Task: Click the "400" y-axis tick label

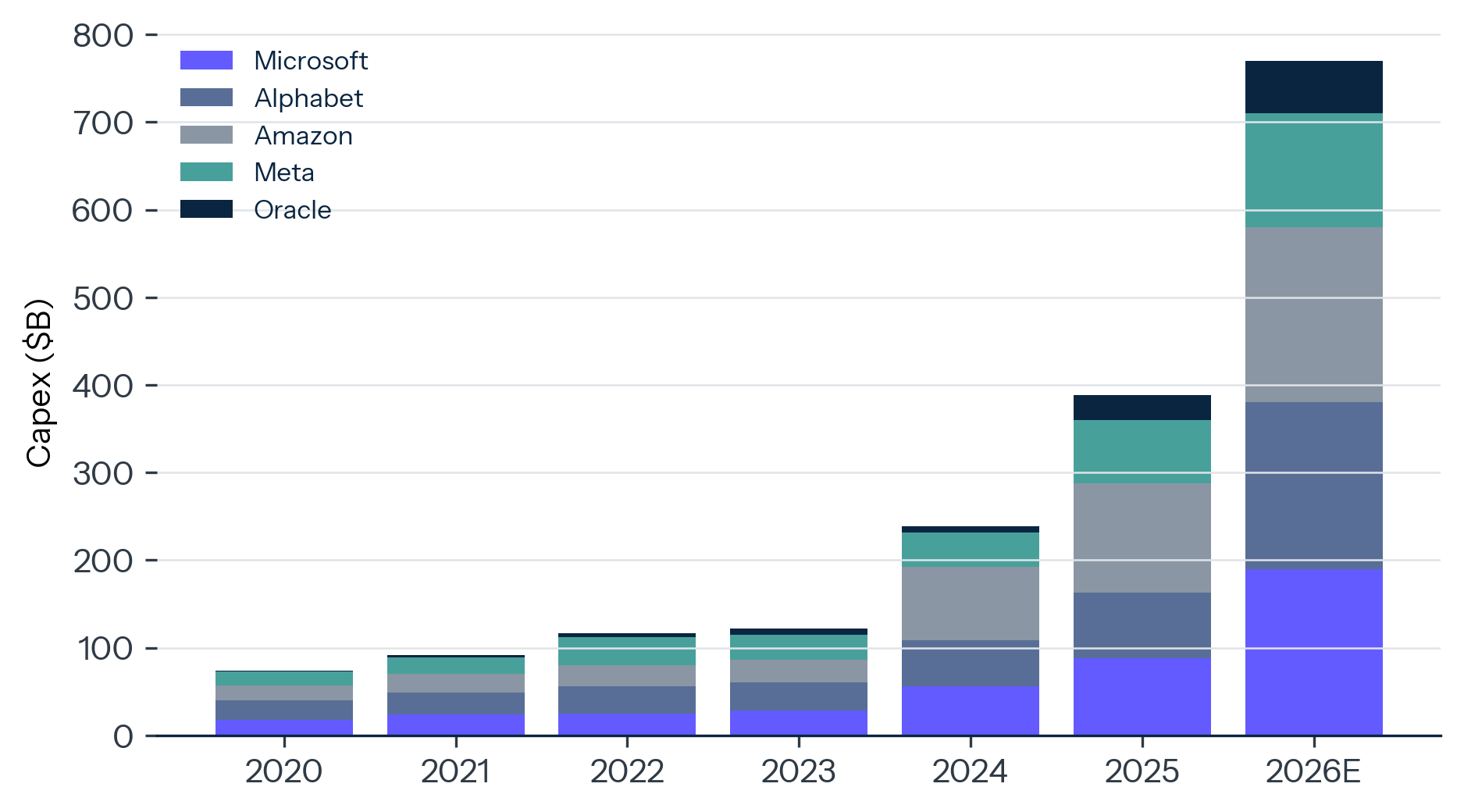Action: (x=104, y=386)
